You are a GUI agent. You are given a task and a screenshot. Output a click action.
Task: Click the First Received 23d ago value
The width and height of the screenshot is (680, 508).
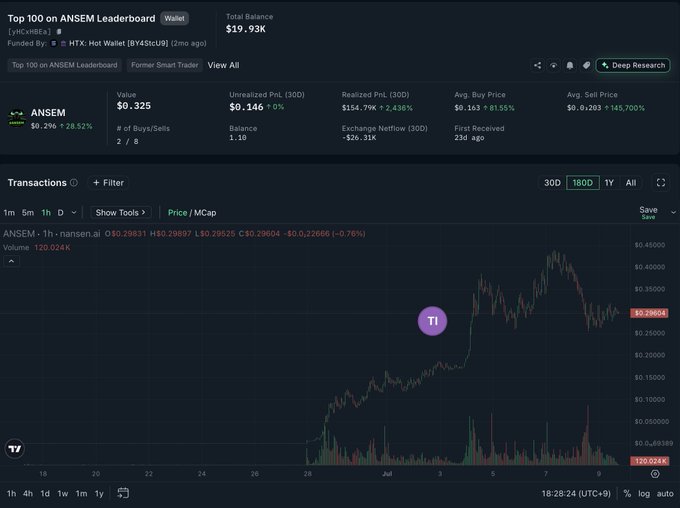(469, 138)
